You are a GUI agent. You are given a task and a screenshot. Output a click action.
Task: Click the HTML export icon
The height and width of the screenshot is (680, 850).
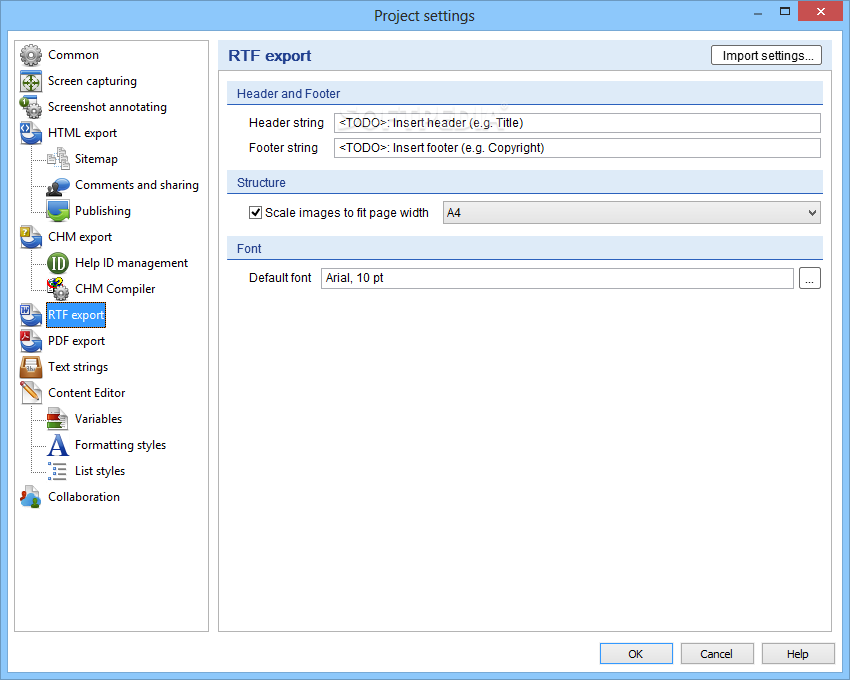pos(31,133)
